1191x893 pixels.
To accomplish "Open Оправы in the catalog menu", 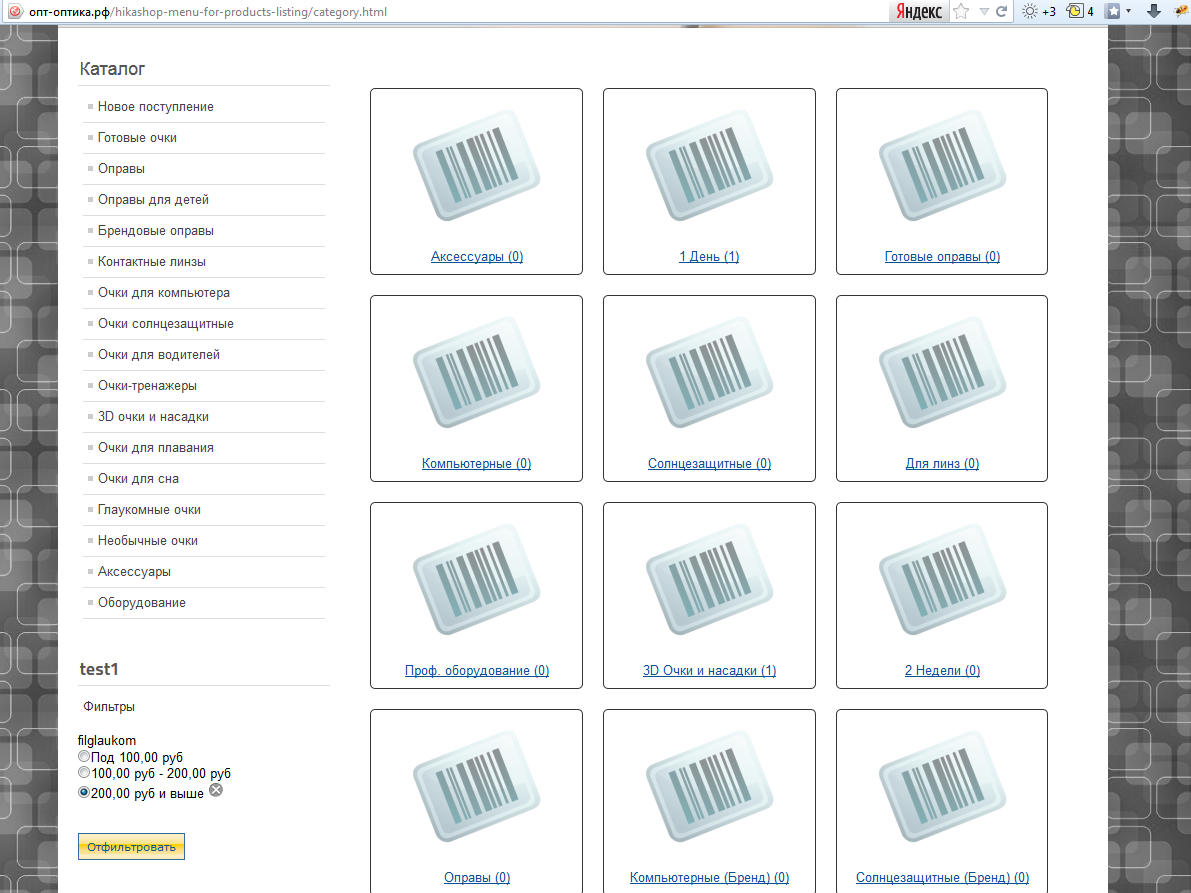I will pos(122,169).
